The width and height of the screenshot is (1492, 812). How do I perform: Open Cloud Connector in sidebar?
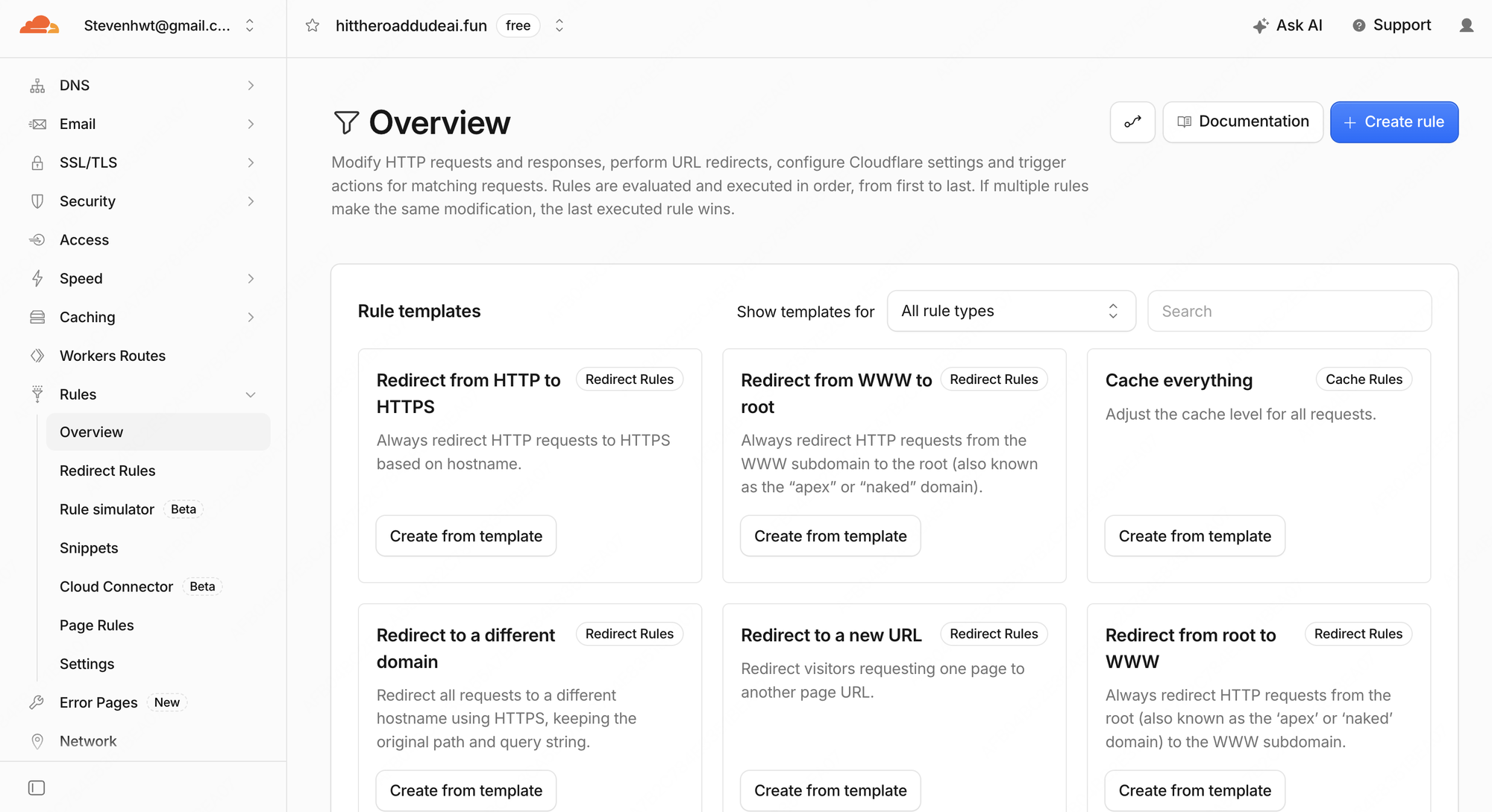[x=116, y=587]
